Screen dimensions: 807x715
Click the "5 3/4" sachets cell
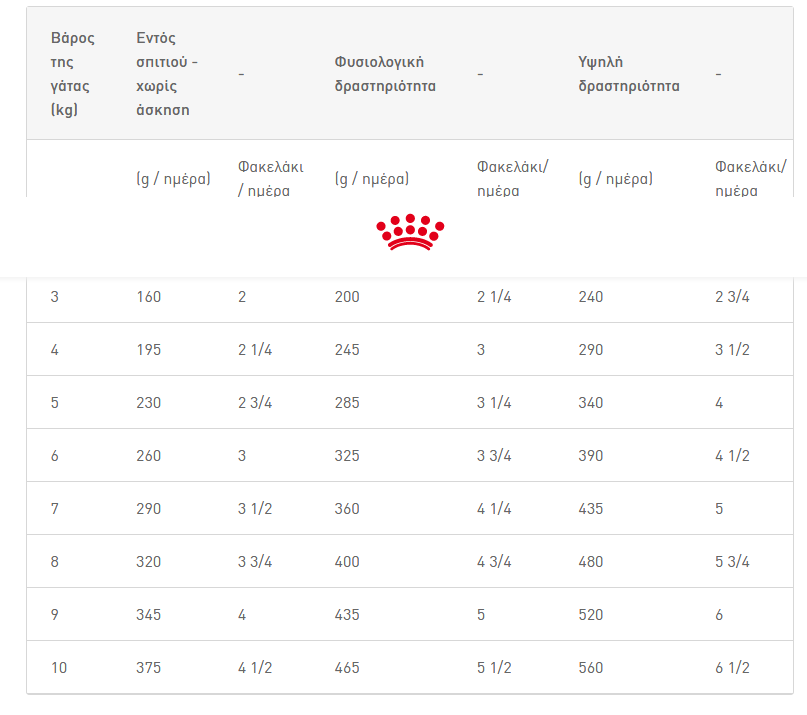[733, 562]
